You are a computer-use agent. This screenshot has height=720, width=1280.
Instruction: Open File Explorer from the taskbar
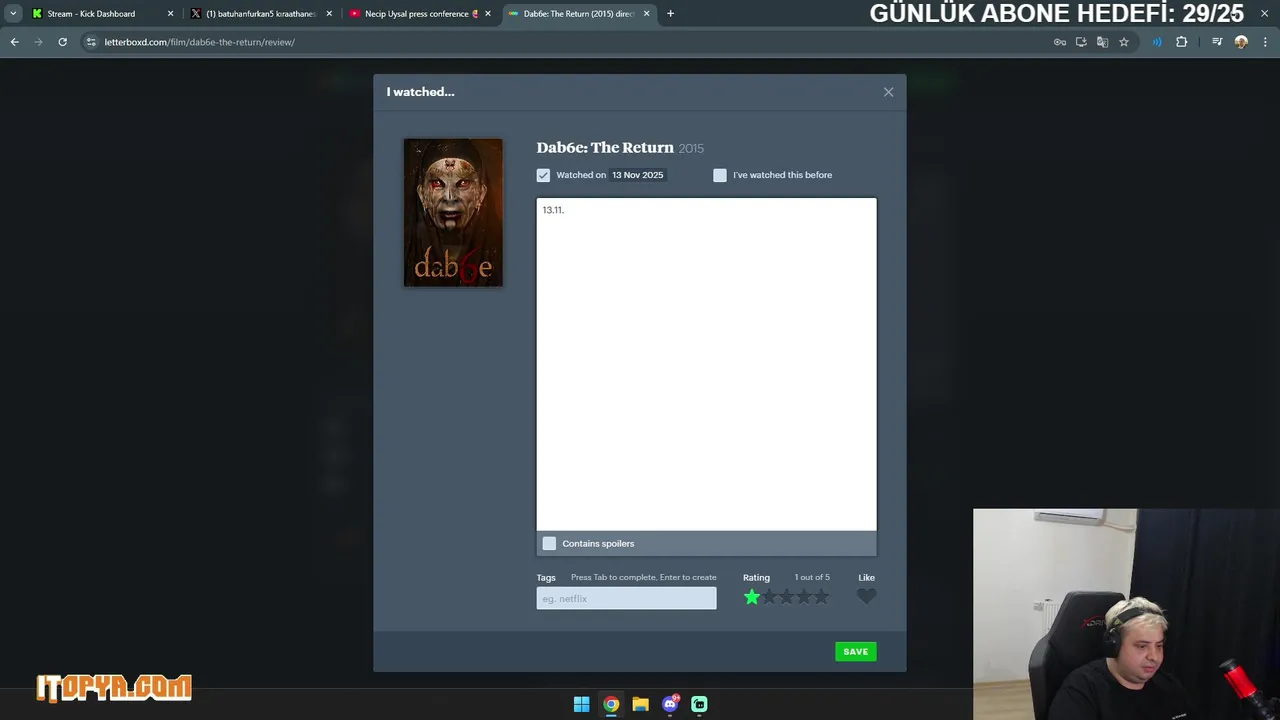point(640,704)
